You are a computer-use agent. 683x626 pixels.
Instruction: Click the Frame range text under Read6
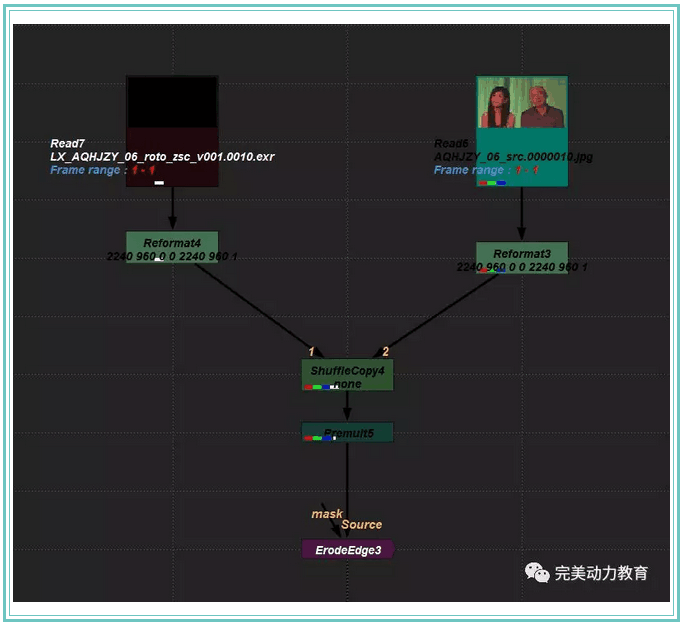tap(487, 170)
